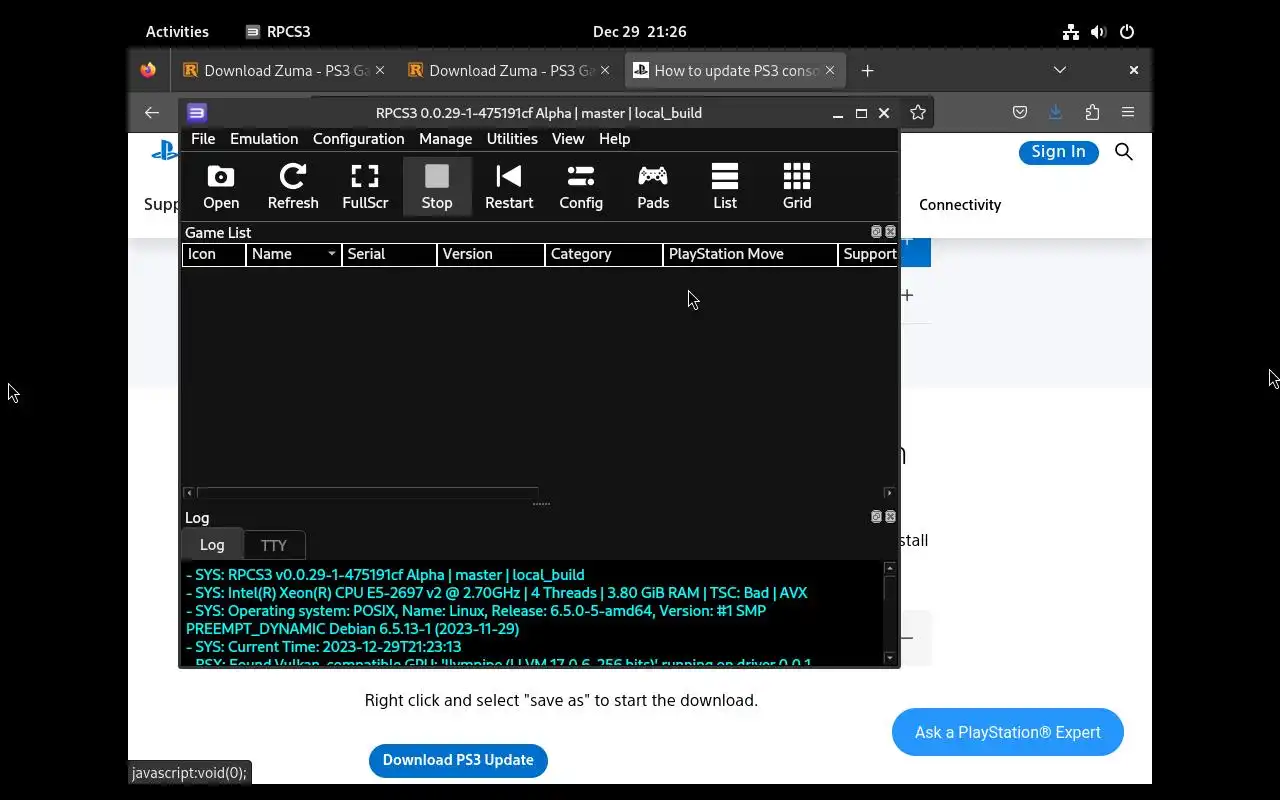Close the How to update PS3 tab

(x=830, y=71)
